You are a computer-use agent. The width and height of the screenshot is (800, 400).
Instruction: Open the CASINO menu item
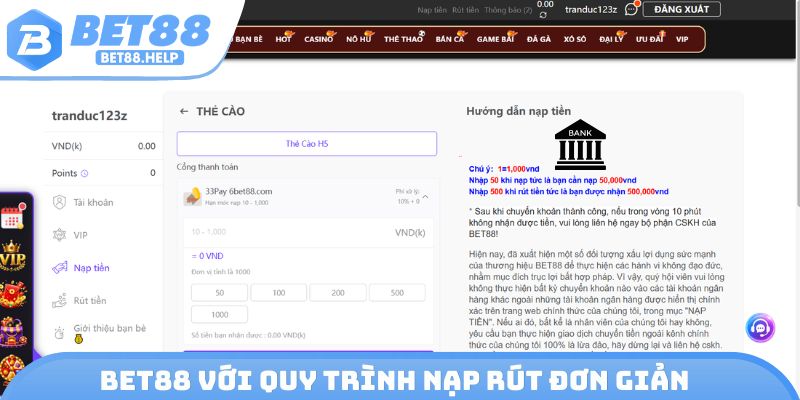318,39
